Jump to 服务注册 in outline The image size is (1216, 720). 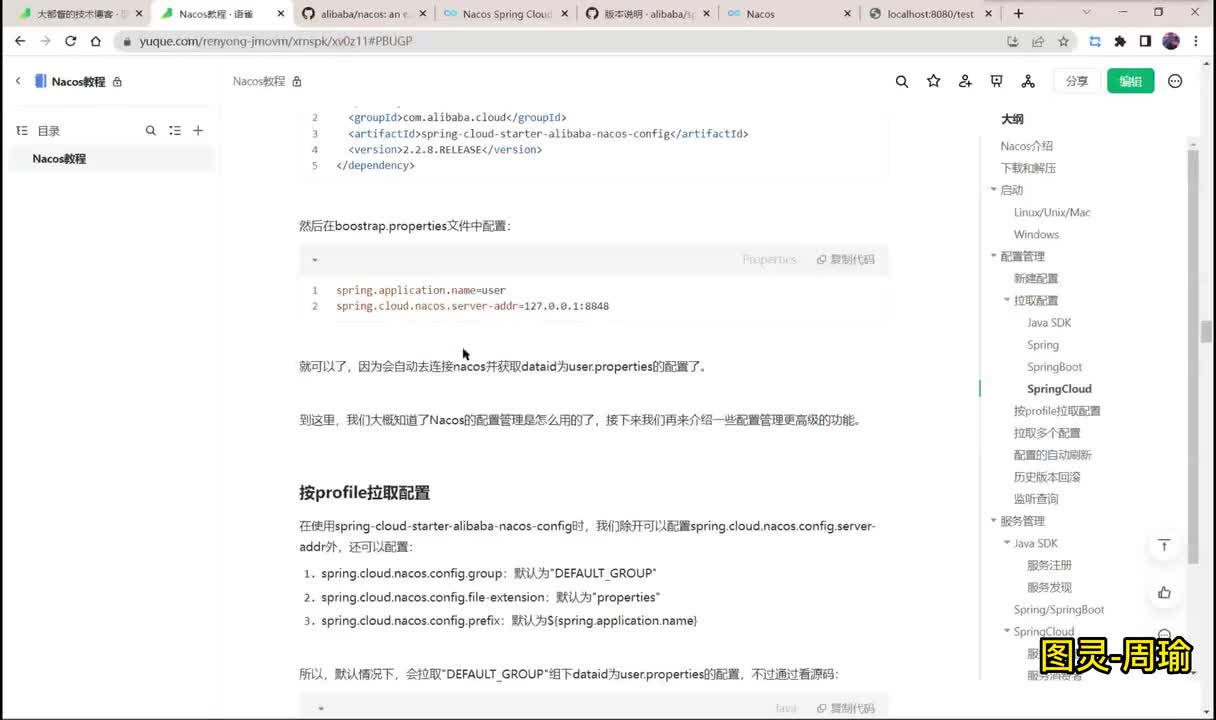click(x=1049, y=565)
